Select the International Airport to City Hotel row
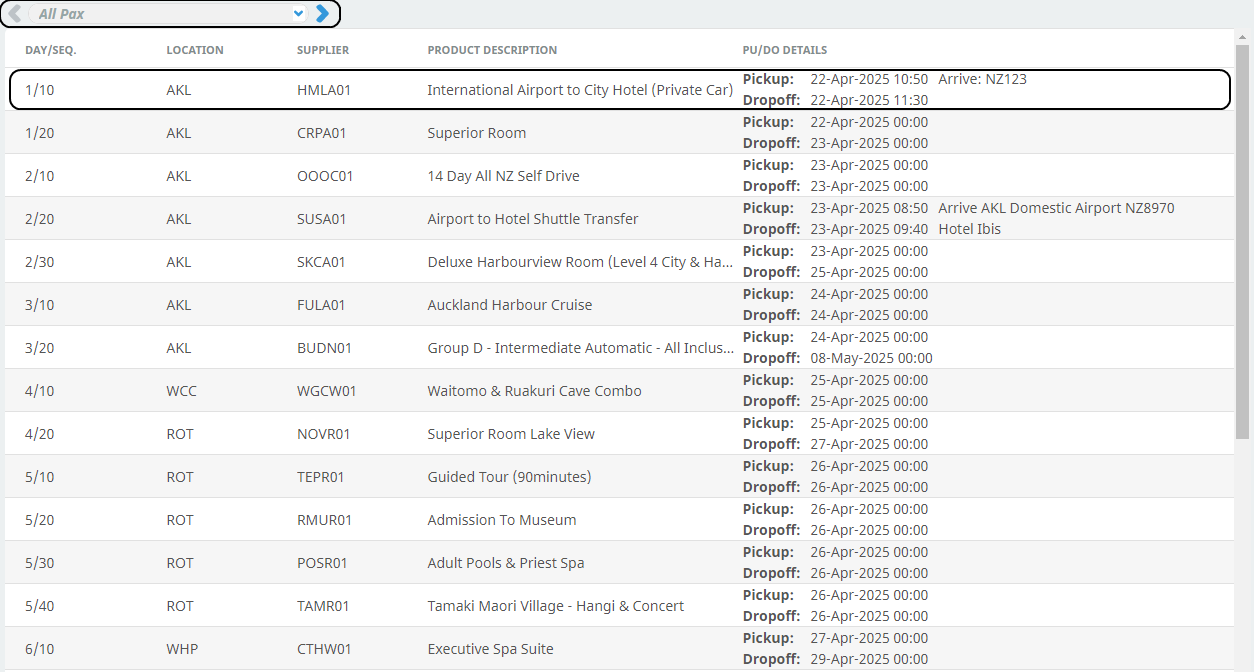1254x672 pixels. point(579,90)
